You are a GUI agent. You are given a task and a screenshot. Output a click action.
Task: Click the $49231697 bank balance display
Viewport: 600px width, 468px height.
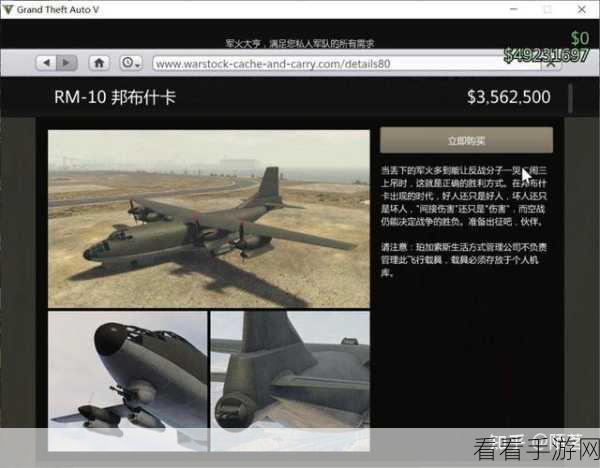(546, 55)
